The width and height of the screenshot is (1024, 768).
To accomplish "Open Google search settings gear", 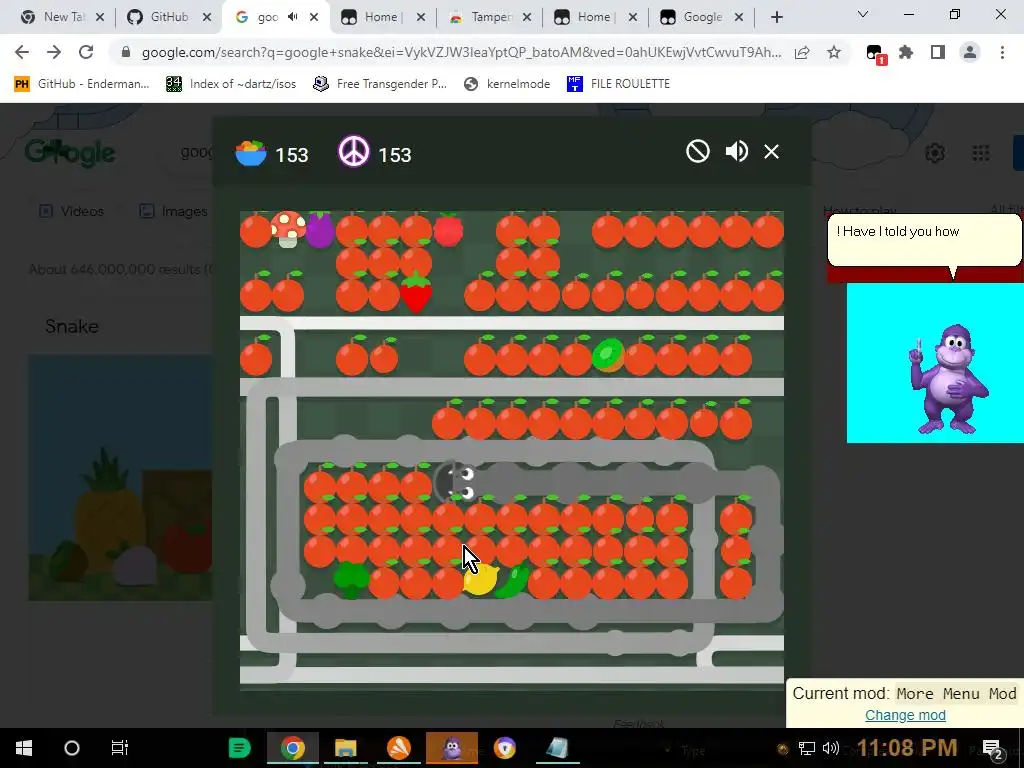I will [x=935, y=153].
